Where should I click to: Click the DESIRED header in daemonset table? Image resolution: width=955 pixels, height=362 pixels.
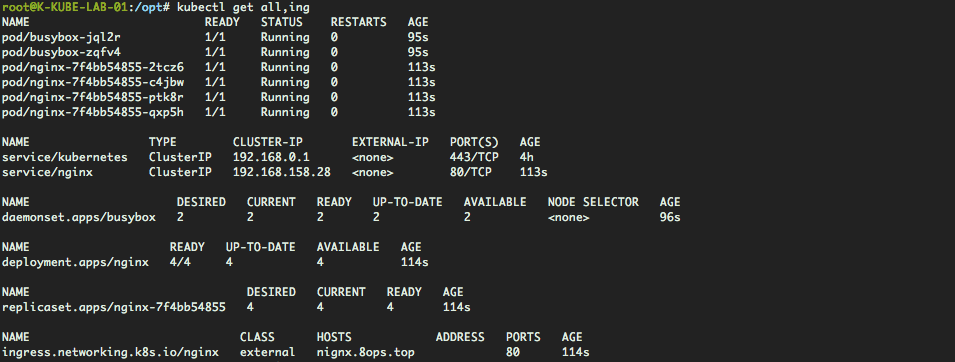pos(201,202)
